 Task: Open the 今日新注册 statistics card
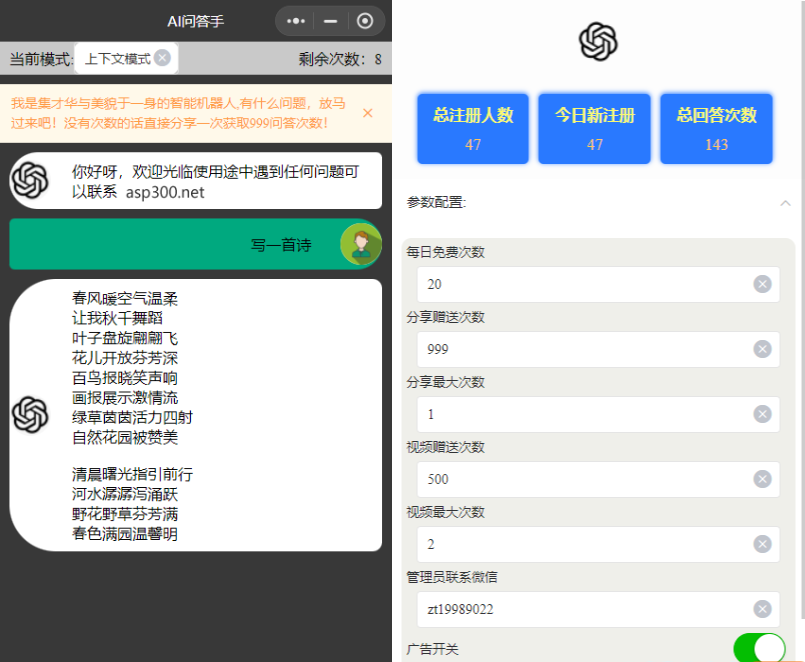tap(595, 128)
